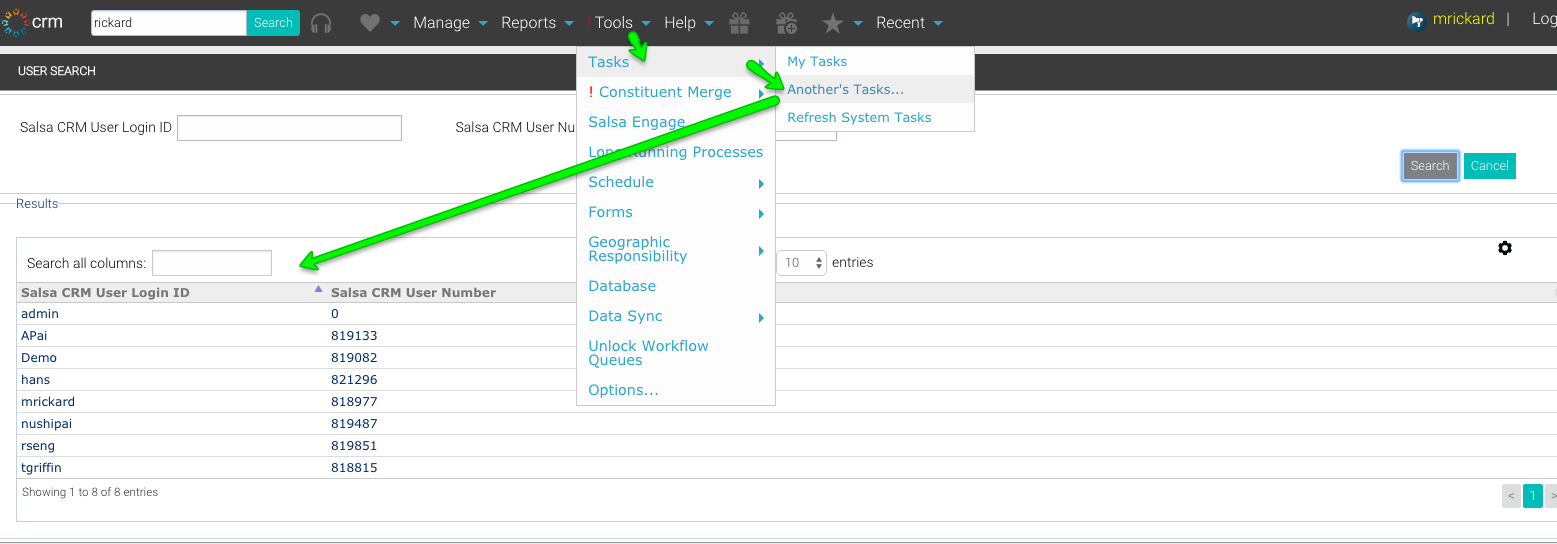Choose Another's Tasks... from the submenu

pyautogui.click(x=845, y=90)
